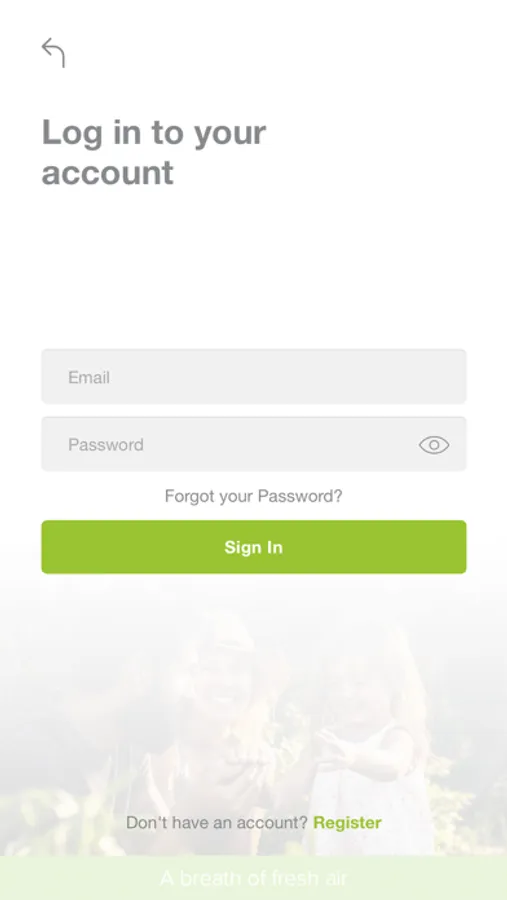Viewport: 507px width, 900px height.
Task: Return to previous screen via back arrow
Action: [53, 53]
